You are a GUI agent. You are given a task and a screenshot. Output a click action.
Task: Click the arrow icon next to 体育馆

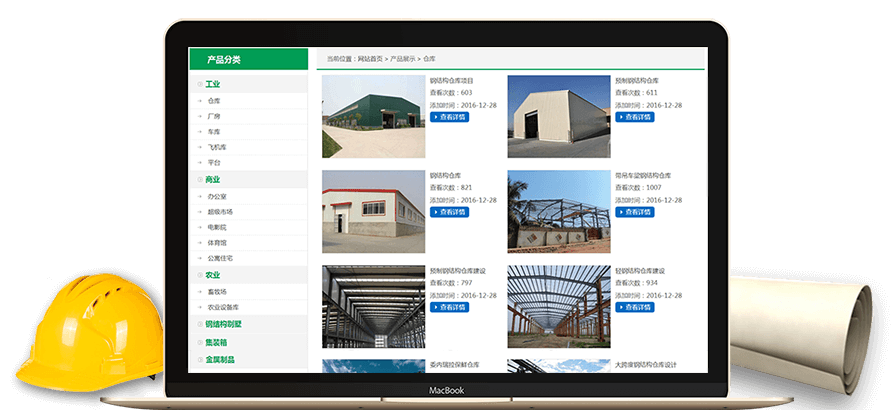(200, 243)
